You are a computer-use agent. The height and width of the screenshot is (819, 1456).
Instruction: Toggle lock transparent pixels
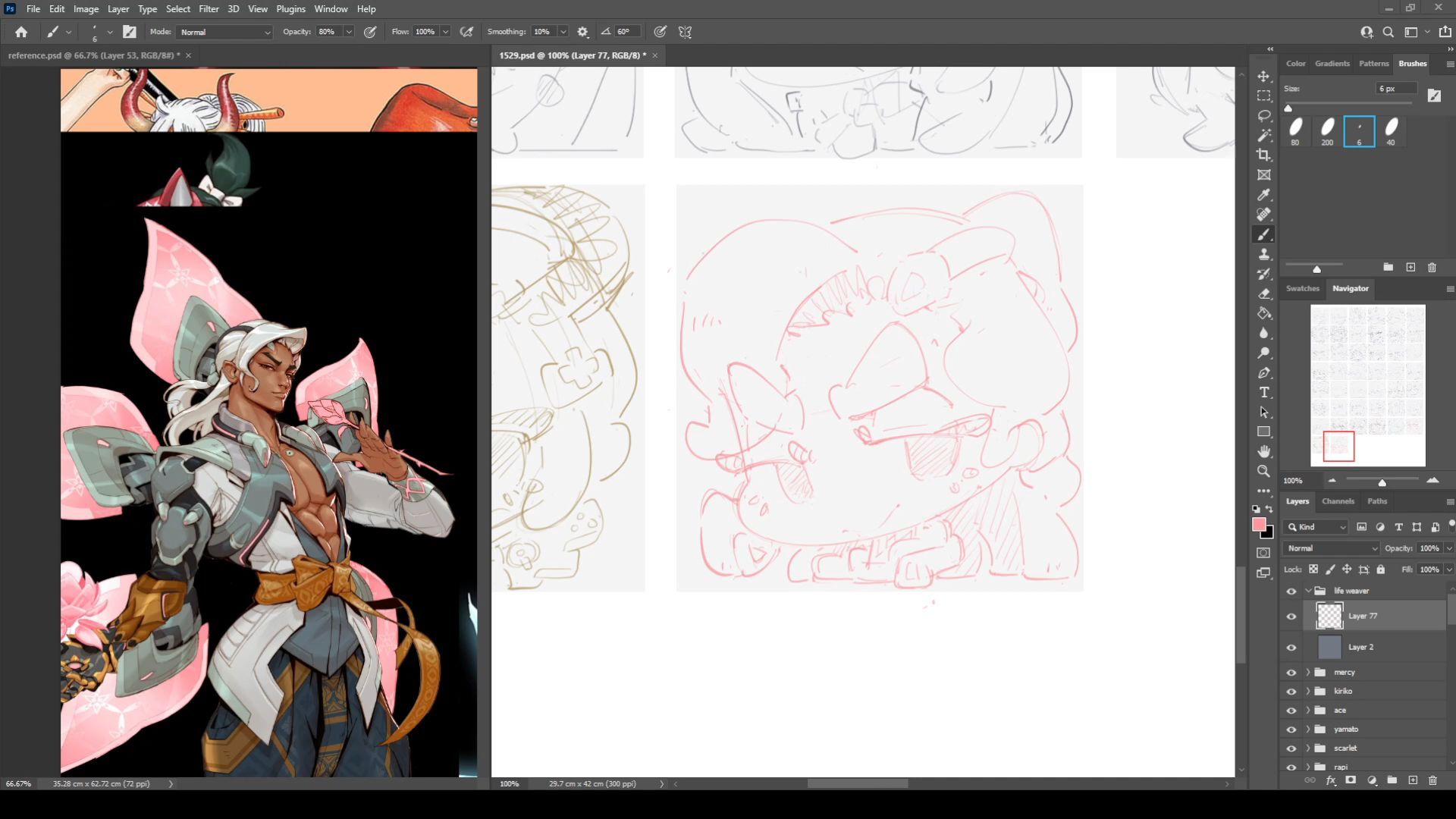point(1313,569)
